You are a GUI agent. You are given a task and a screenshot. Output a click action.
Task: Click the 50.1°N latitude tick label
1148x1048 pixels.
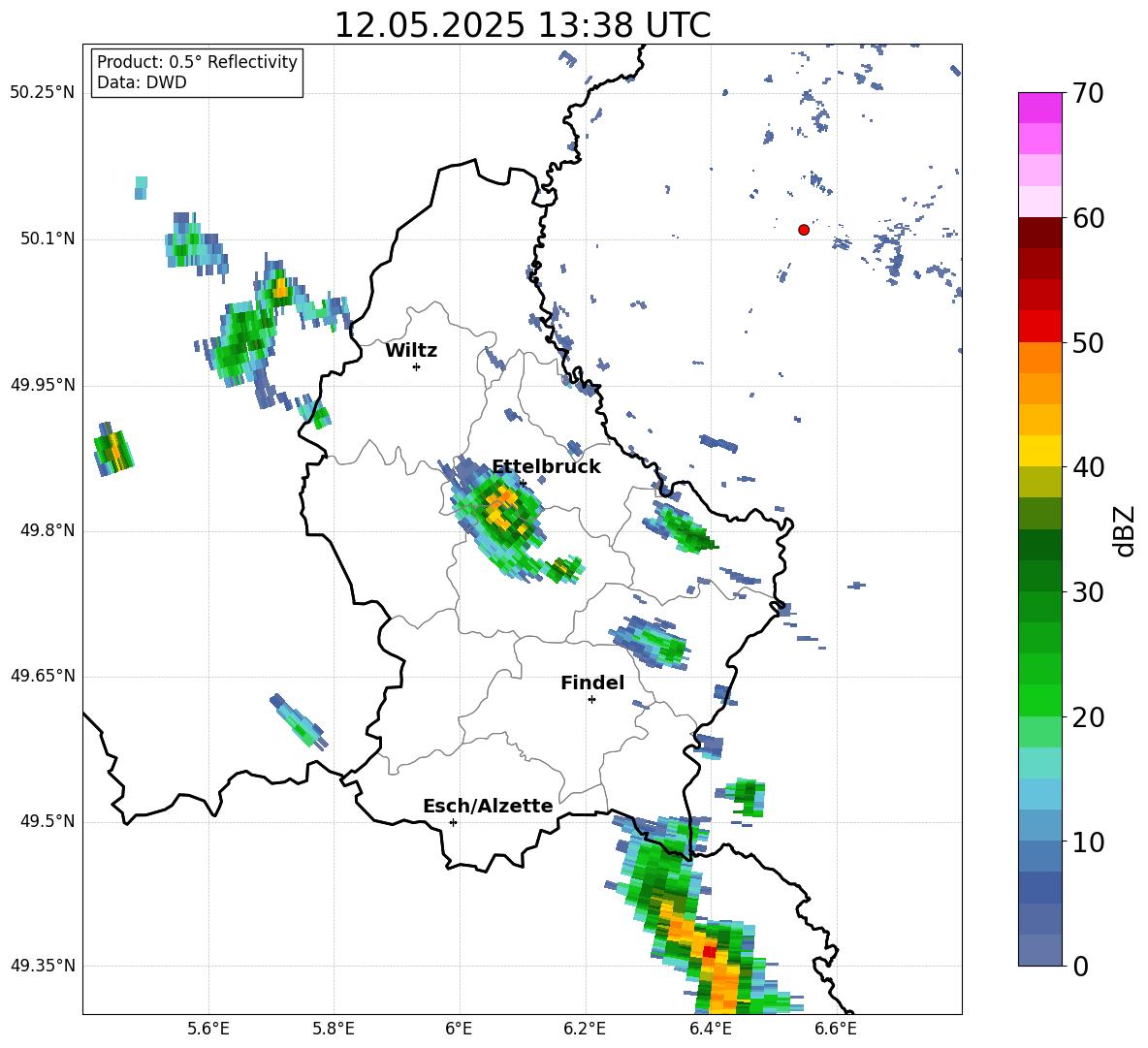point(48,238)
